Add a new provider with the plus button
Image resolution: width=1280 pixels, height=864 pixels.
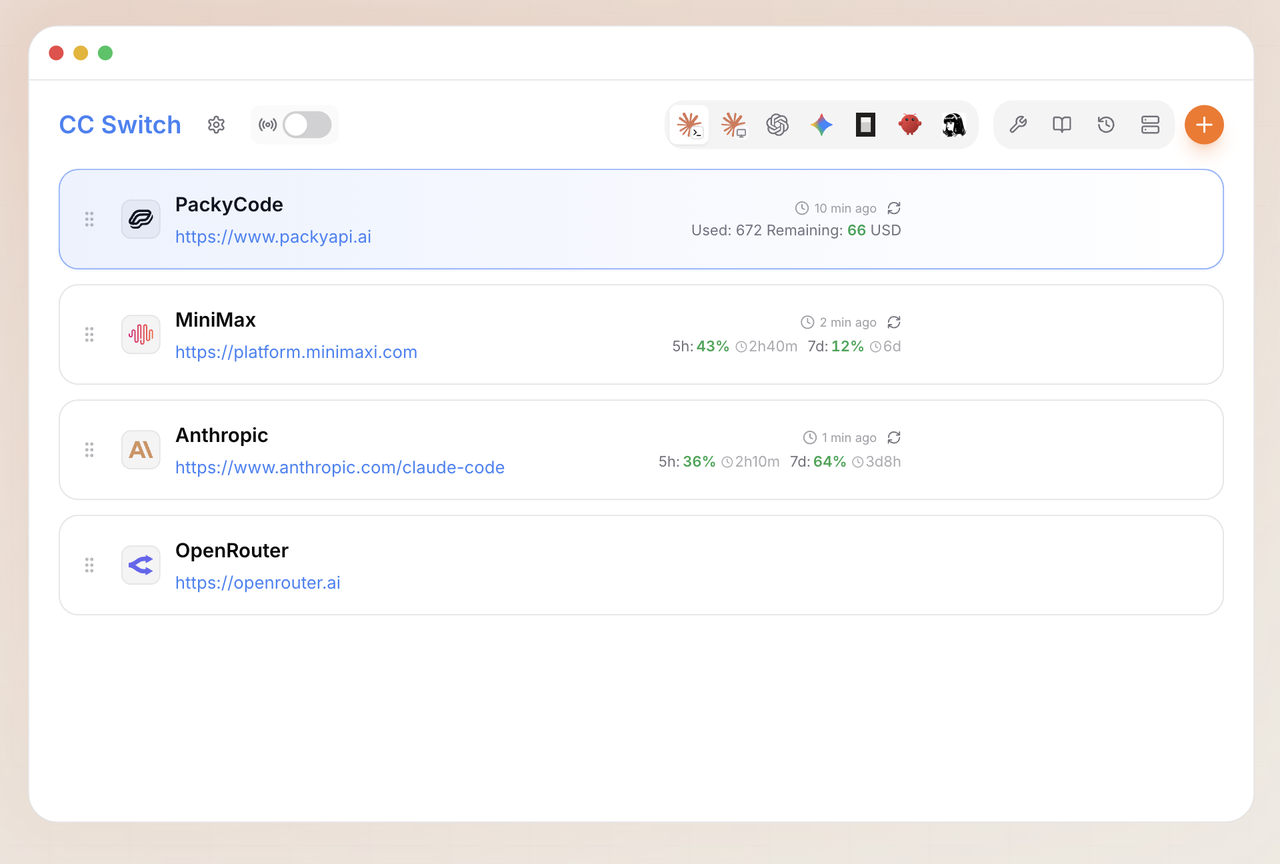point(1204,125)
